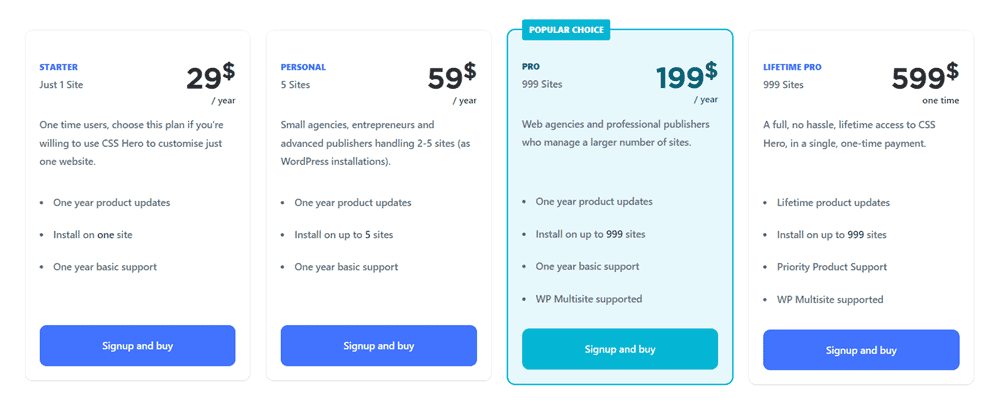Click the 599$ one time price
The width and height of the screenshot is (1000, 410).
tap(925, 77)
